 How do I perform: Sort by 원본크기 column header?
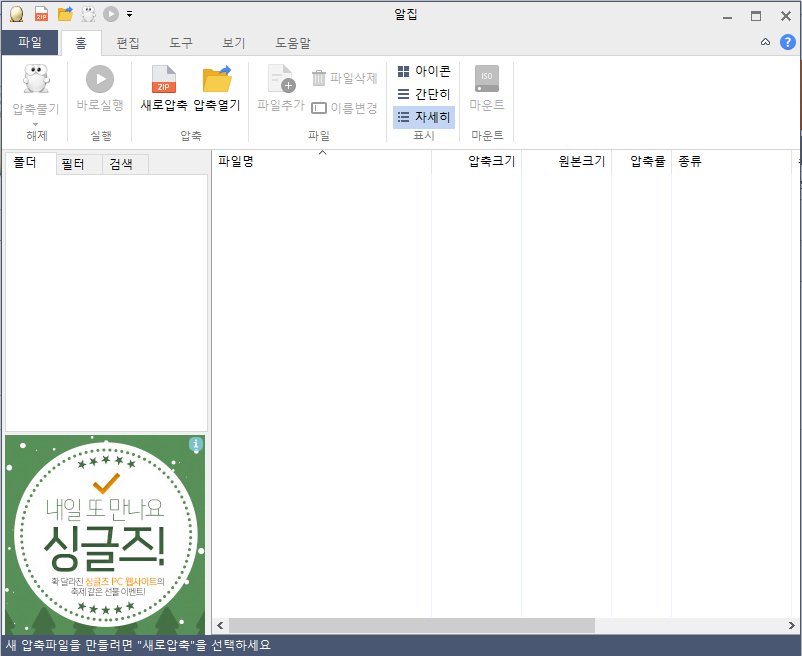(567, 162)
